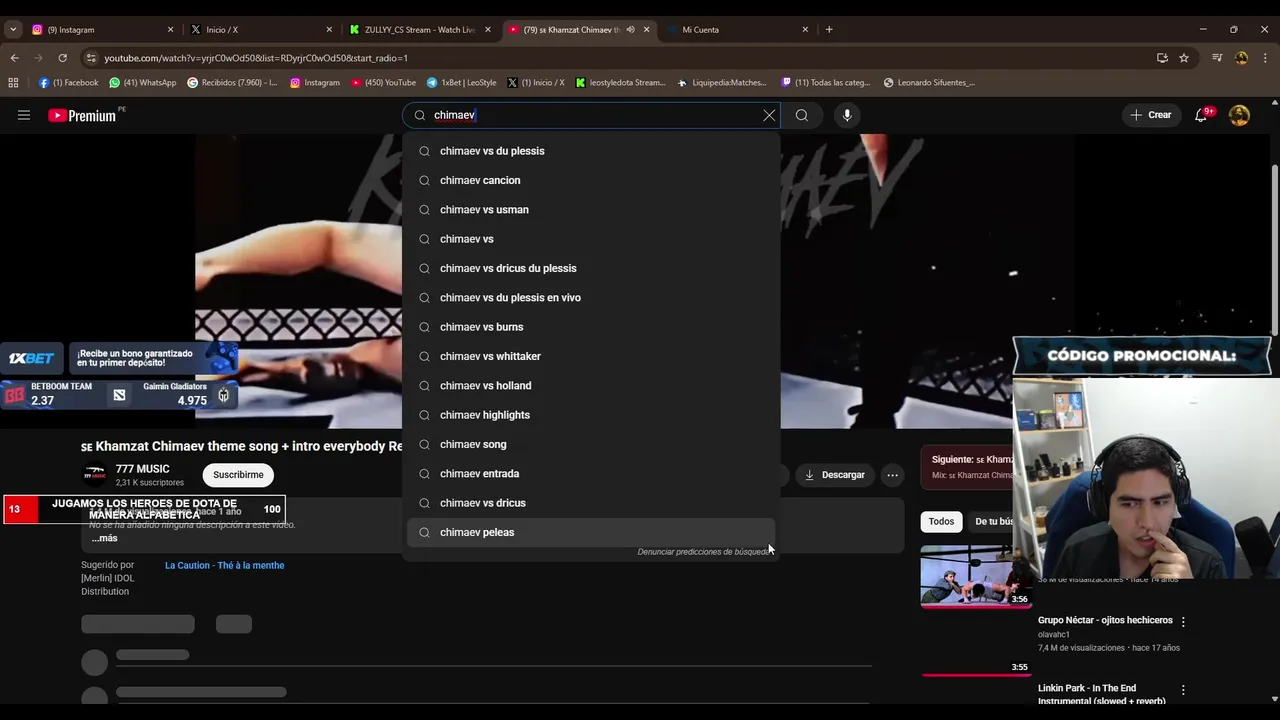This screenshot has height=720, width=1280.
Task: Bookmark this page with star icon
Action: point(1184,58)
